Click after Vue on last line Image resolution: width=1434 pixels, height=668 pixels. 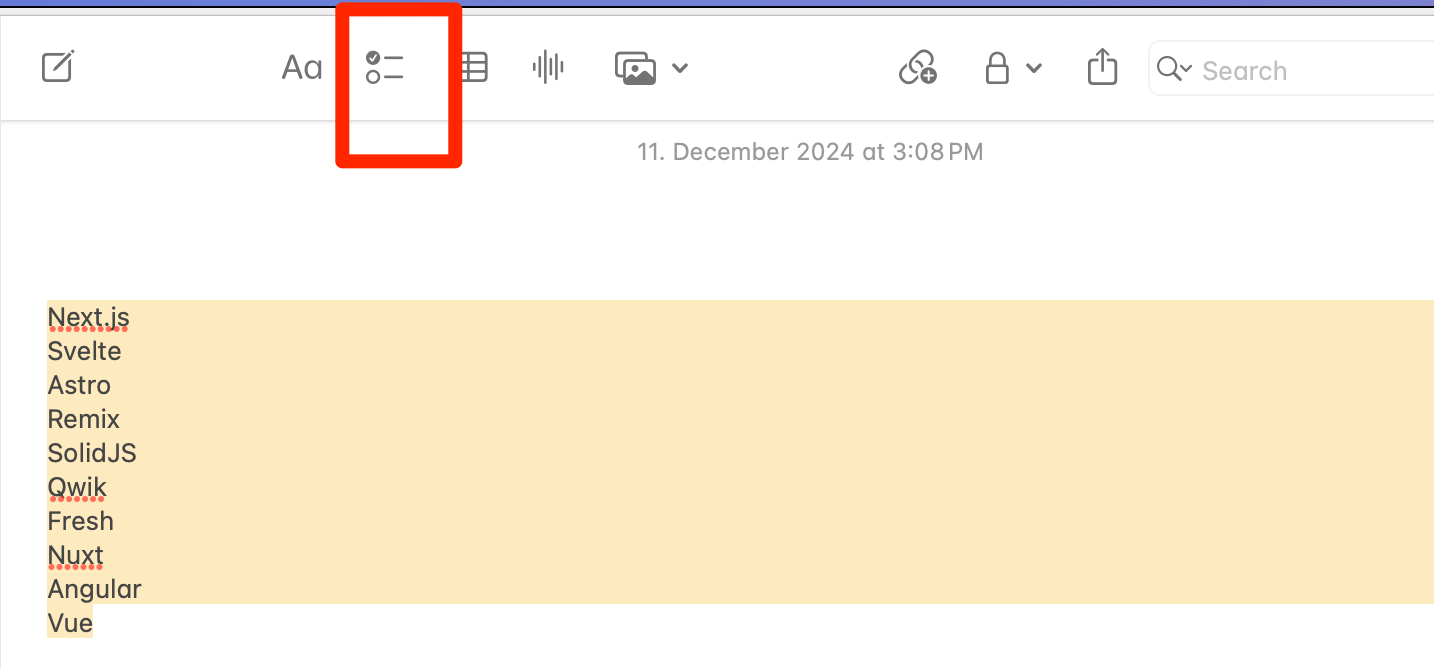point(95,624)
